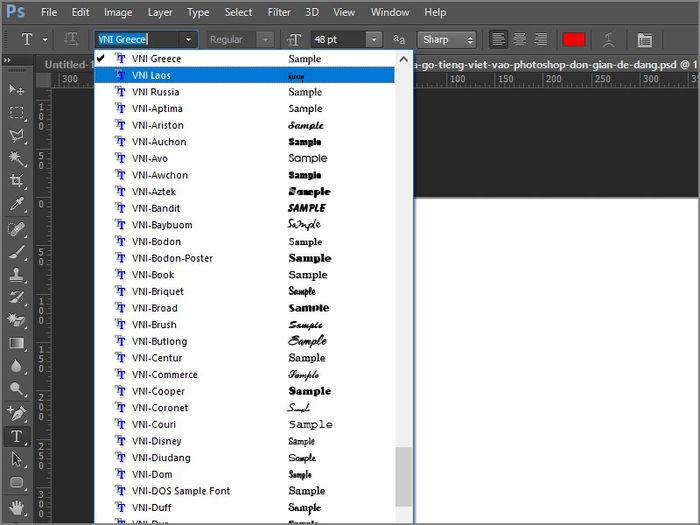The width and height of the screenshot is (700, 525).
Task: Click the font list scrollbar thumb
Action: [x=404, y=477]
